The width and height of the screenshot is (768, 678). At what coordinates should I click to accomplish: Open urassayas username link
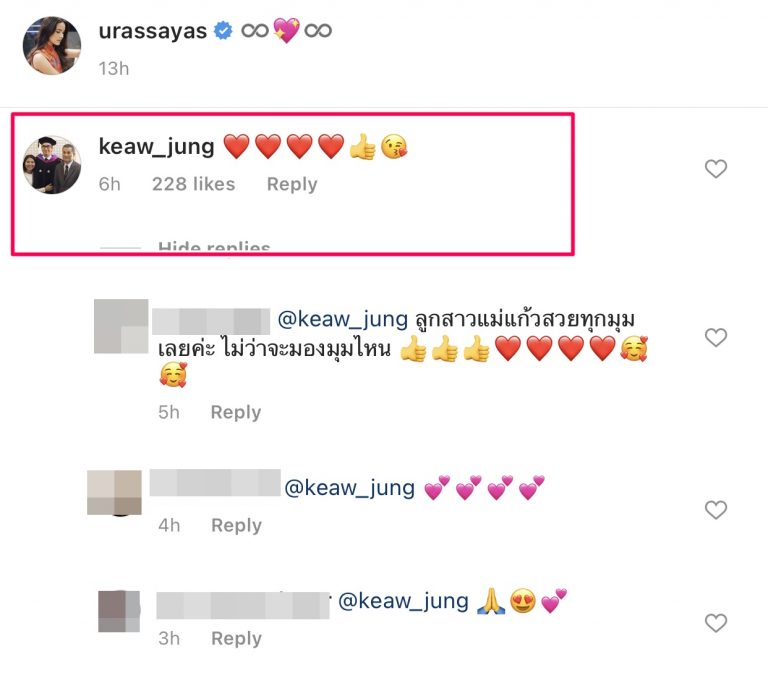[x=153, y=31]
